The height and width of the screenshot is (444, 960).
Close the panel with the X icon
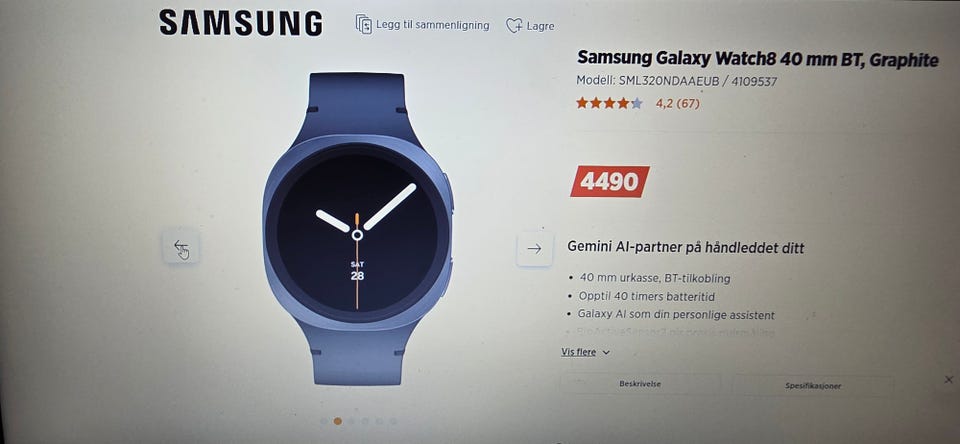pos(948,380)
